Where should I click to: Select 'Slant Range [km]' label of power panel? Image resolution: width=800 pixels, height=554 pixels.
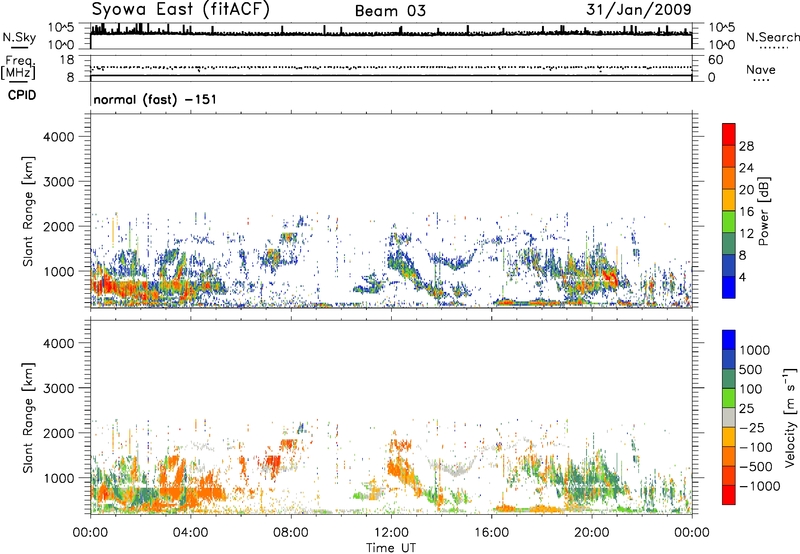28,211
